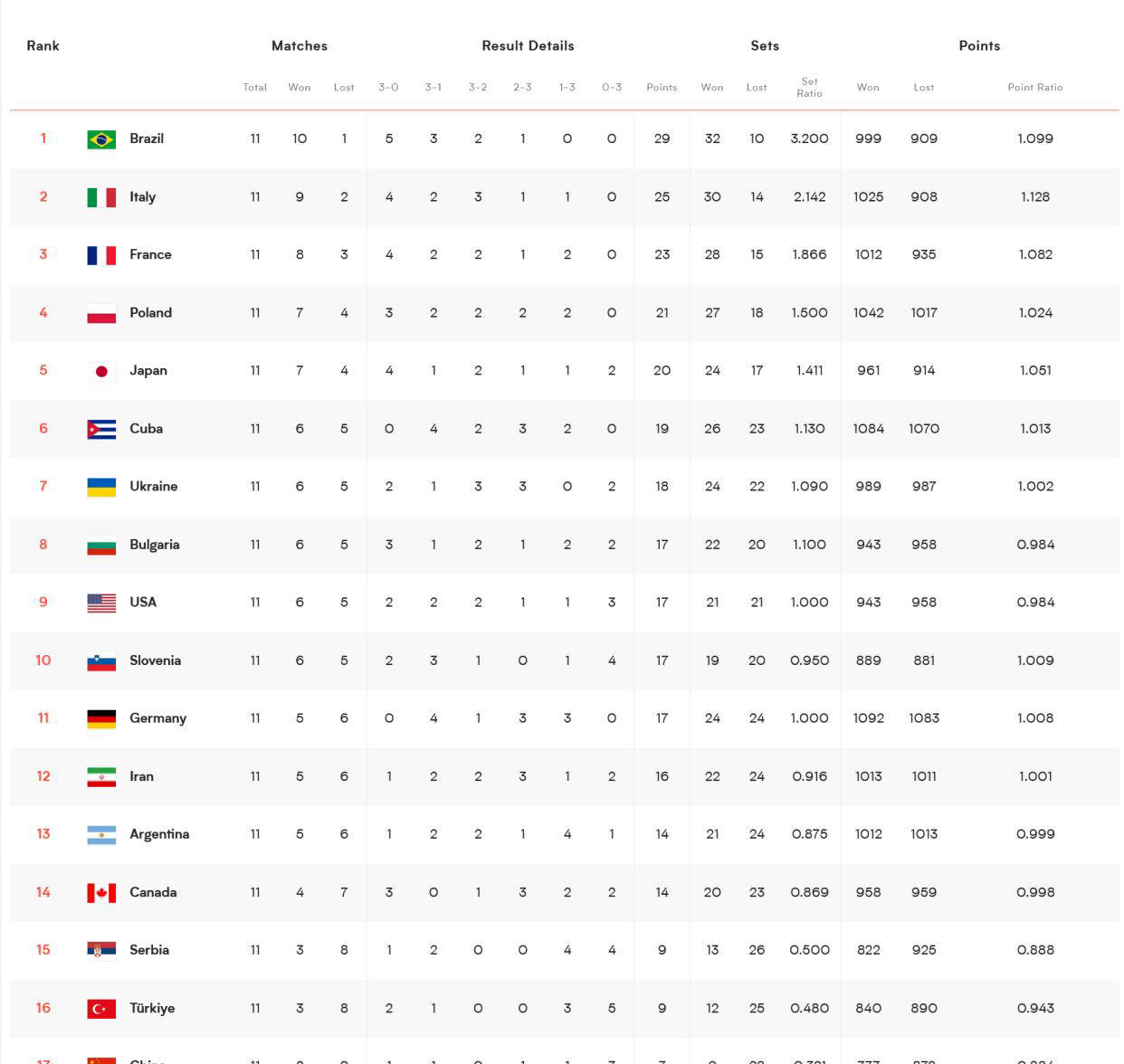Click the Brazil flag icon
Image resolution: width=1124 pixels, height=1064 pixels.
tap(101, 139)
